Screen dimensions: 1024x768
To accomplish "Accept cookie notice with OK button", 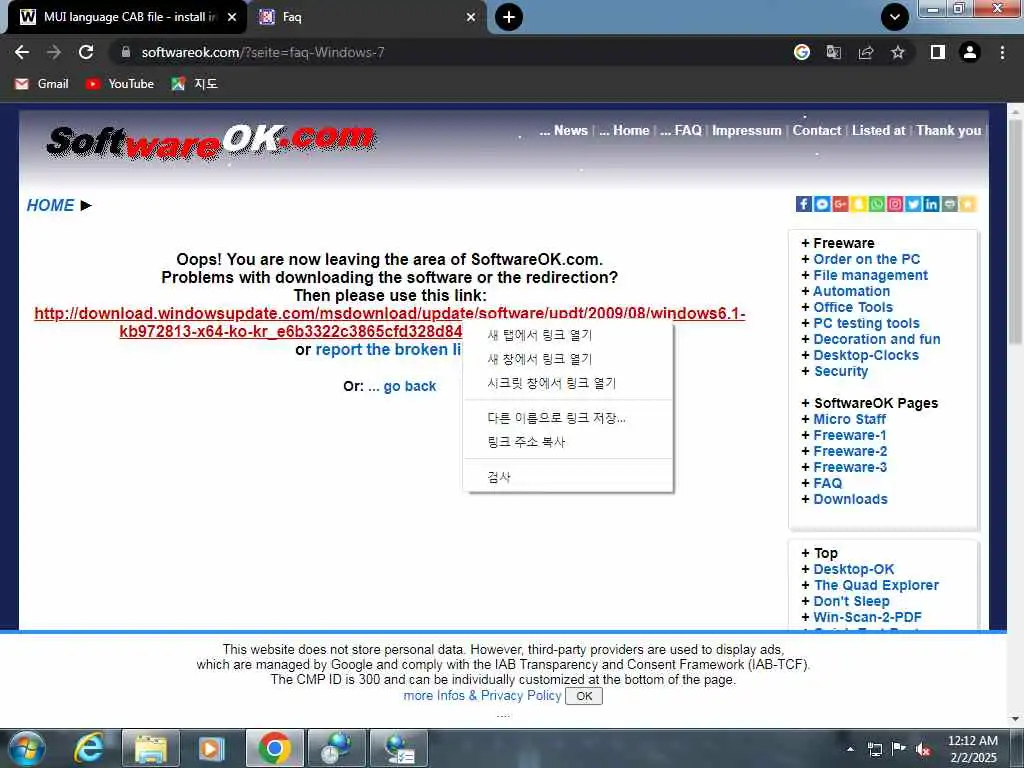I will [584, 696].
